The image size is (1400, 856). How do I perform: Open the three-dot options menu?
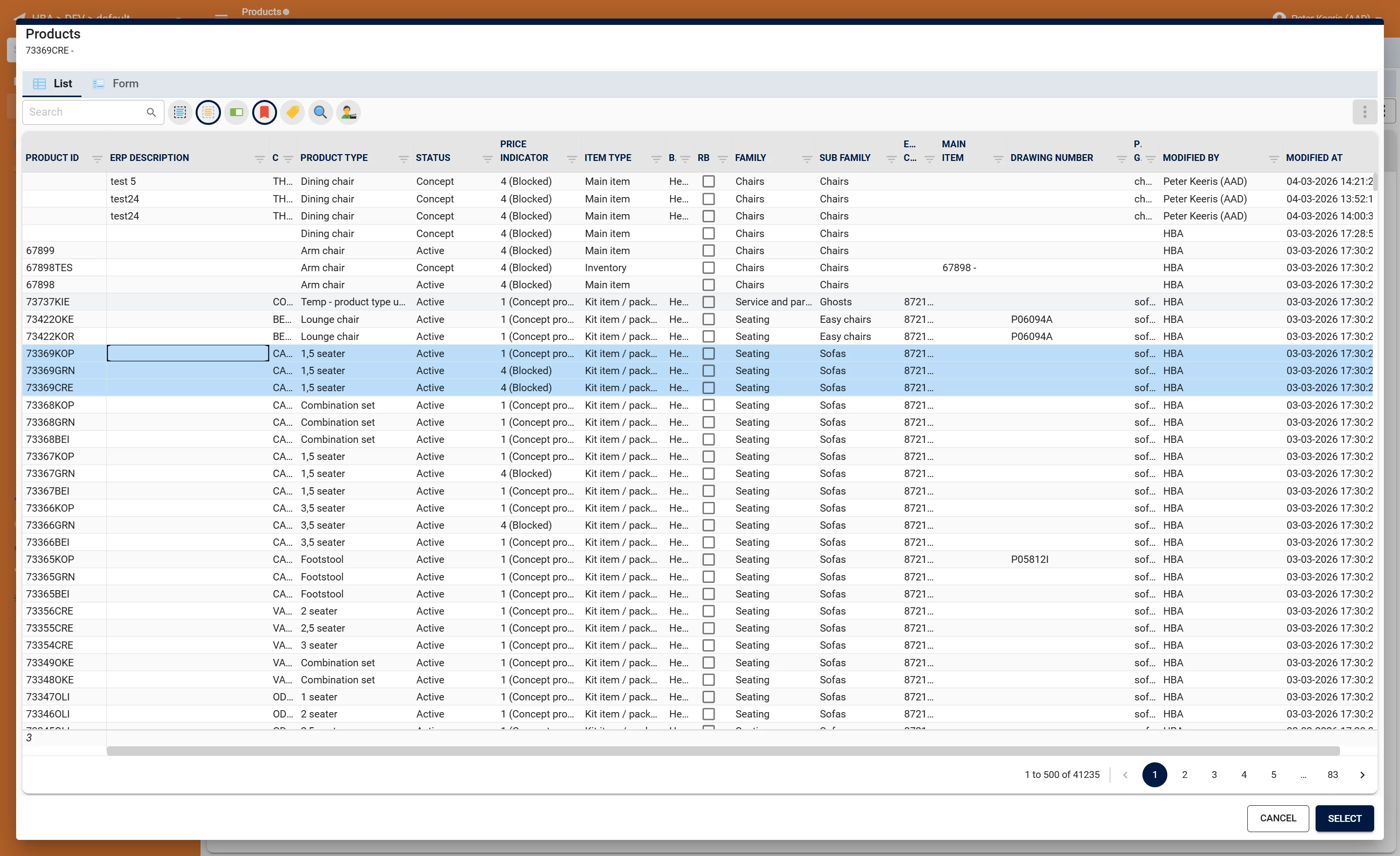tap(1364, 113)
